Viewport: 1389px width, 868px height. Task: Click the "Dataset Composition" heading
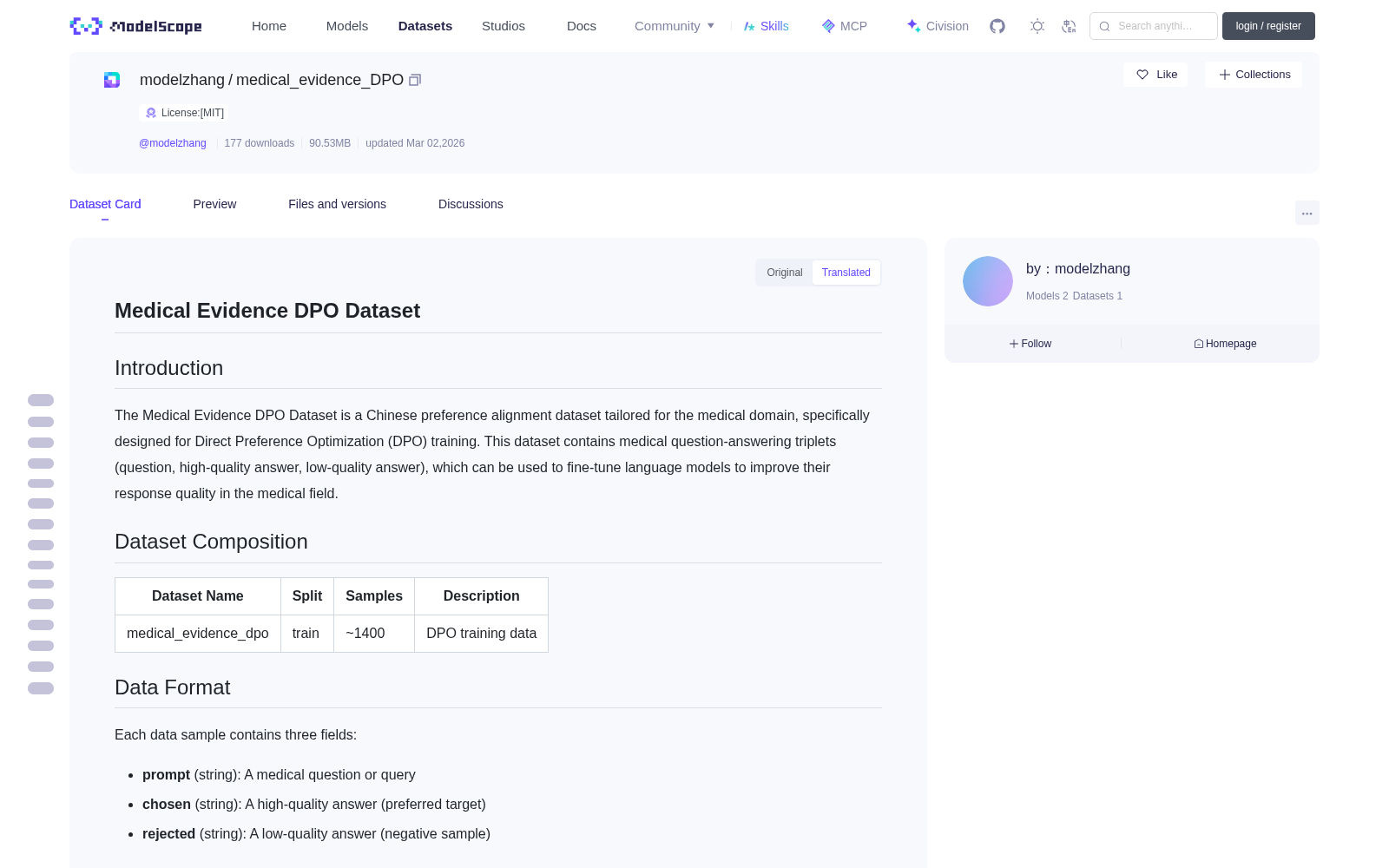[211, 542]
